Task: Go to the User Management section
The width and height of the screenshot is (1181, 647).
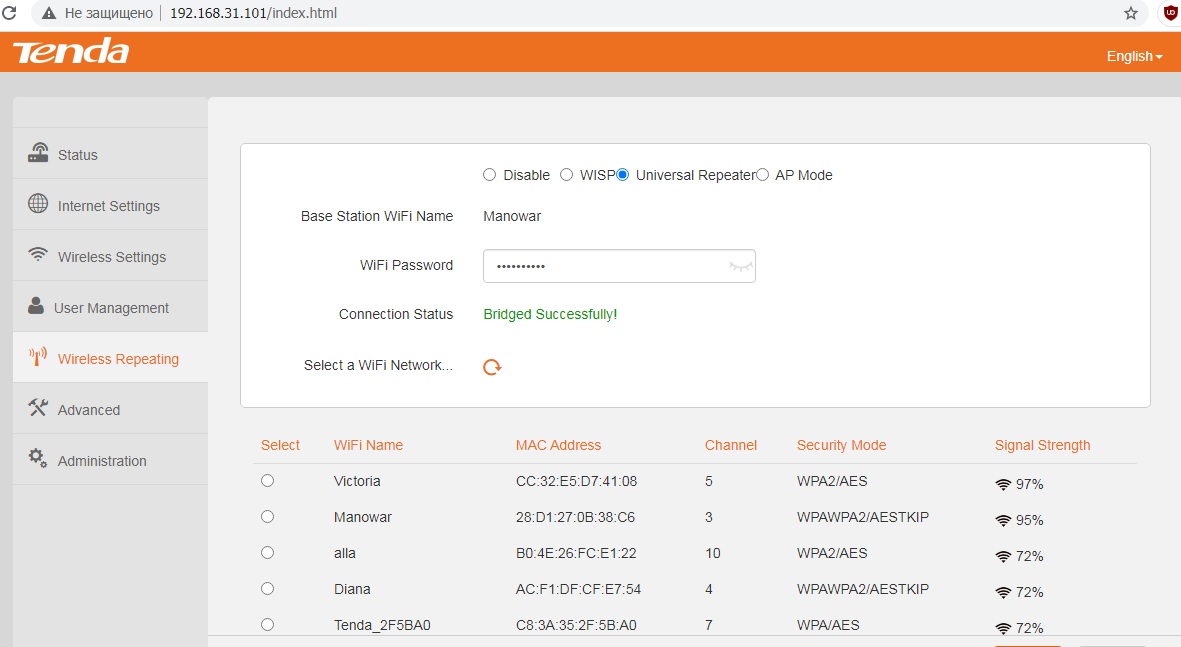Action: 110,307
